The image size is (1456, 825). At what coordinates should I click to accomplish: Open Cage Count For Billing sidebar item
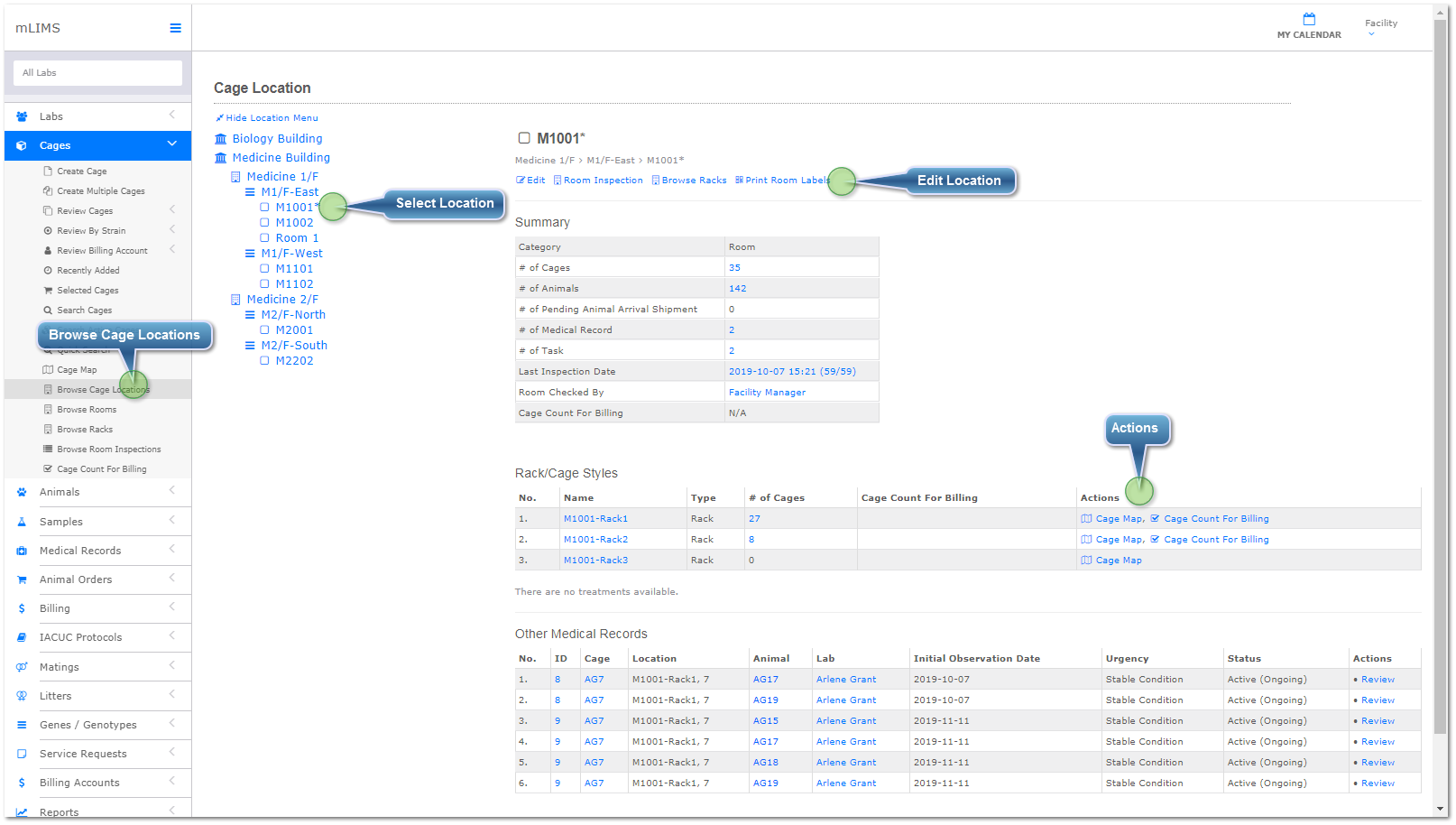click(x=101, y=469)
